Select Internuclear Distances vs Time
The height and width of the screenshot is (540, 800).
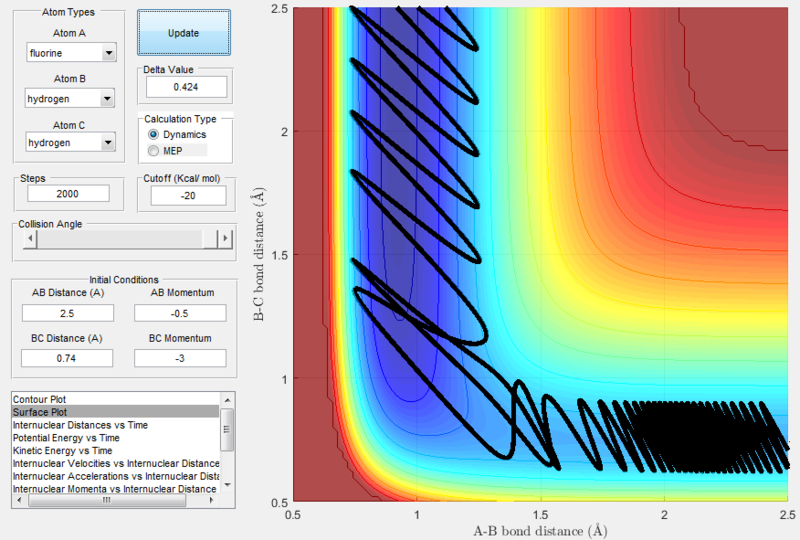(116, 425)
